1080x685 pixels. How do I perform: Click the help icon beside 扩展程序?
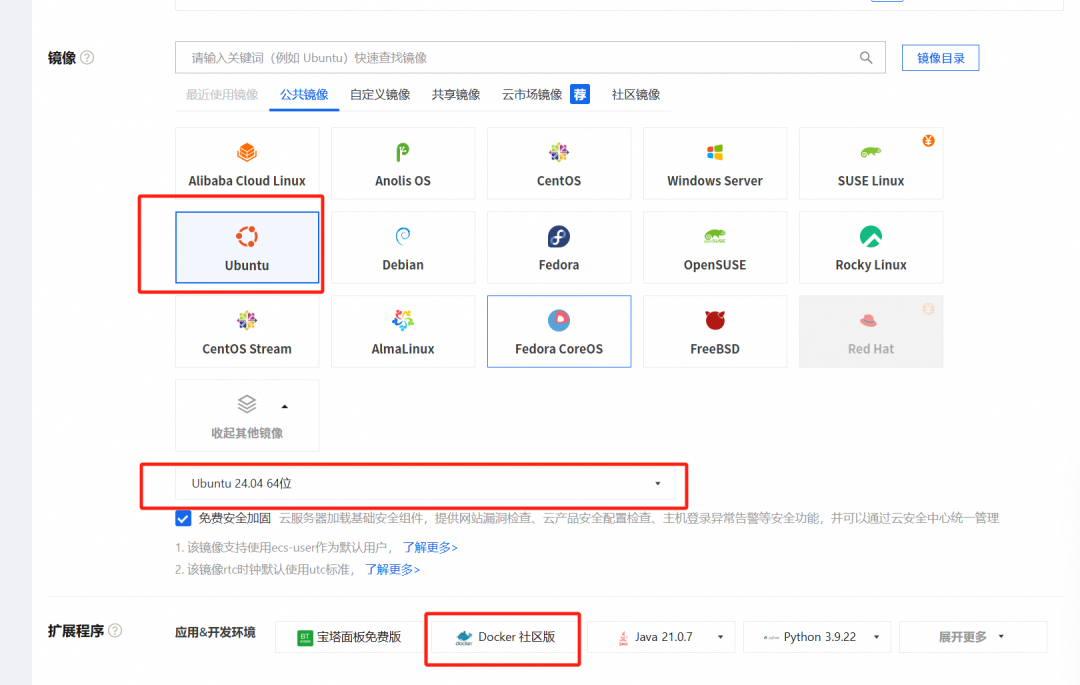point(115,631)
